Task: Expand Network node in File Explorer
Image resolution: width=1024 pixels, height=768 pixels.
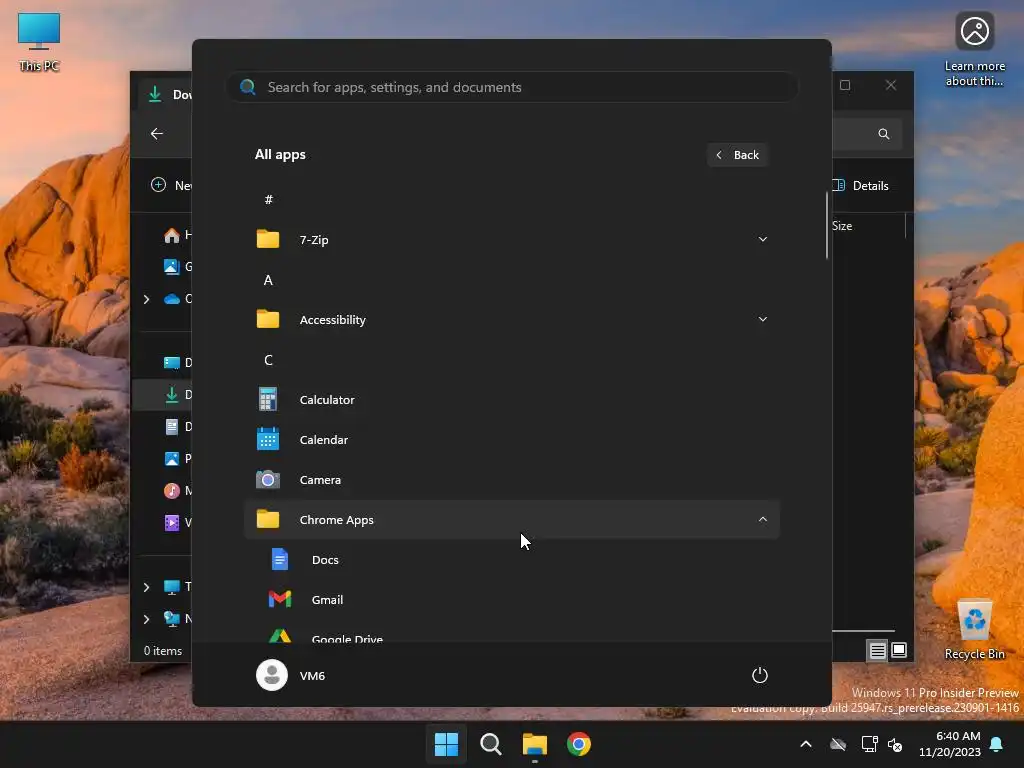Action: (x=146, y=618)
